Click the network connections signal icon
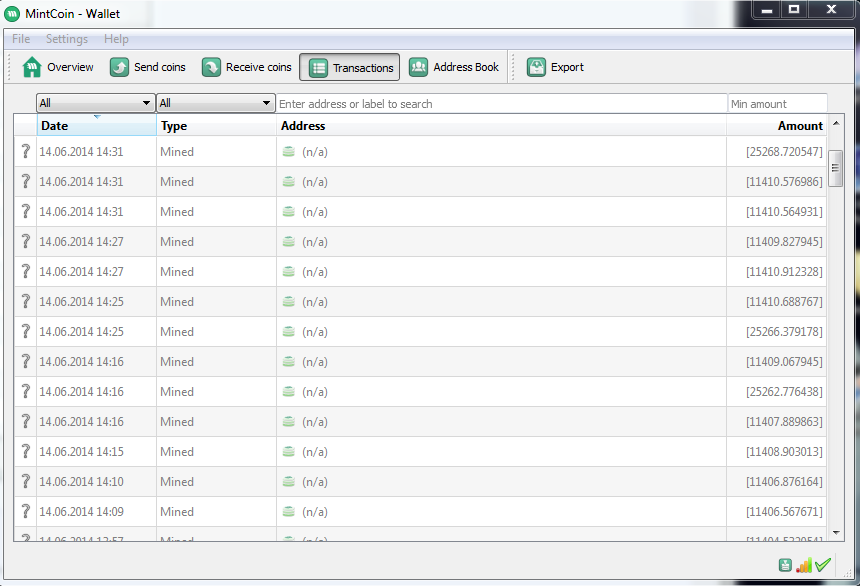Image resolution: width=860 pixels, height=586 pixels. 804,565
